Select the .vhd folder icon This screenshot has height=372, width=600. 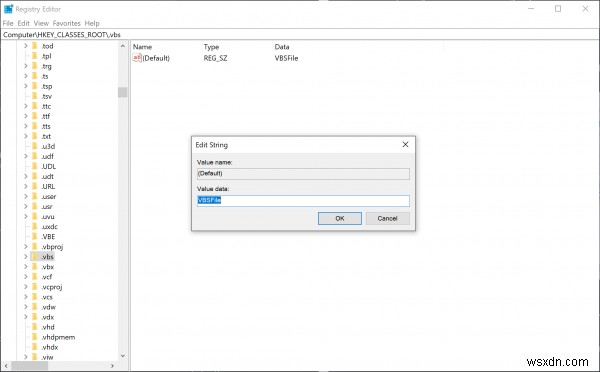coord(35,327)
